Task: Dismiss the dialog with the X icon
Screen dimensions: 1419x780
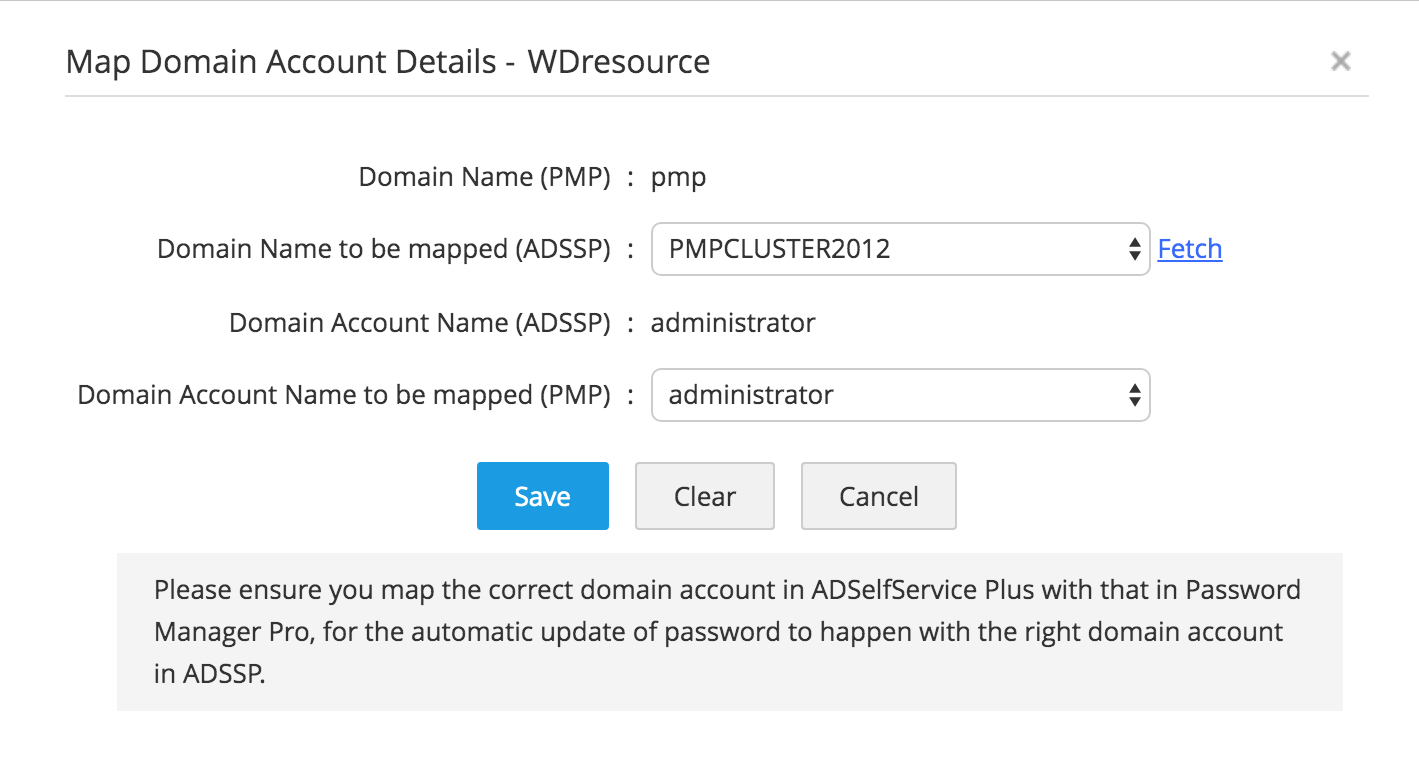Action: 1340,60
